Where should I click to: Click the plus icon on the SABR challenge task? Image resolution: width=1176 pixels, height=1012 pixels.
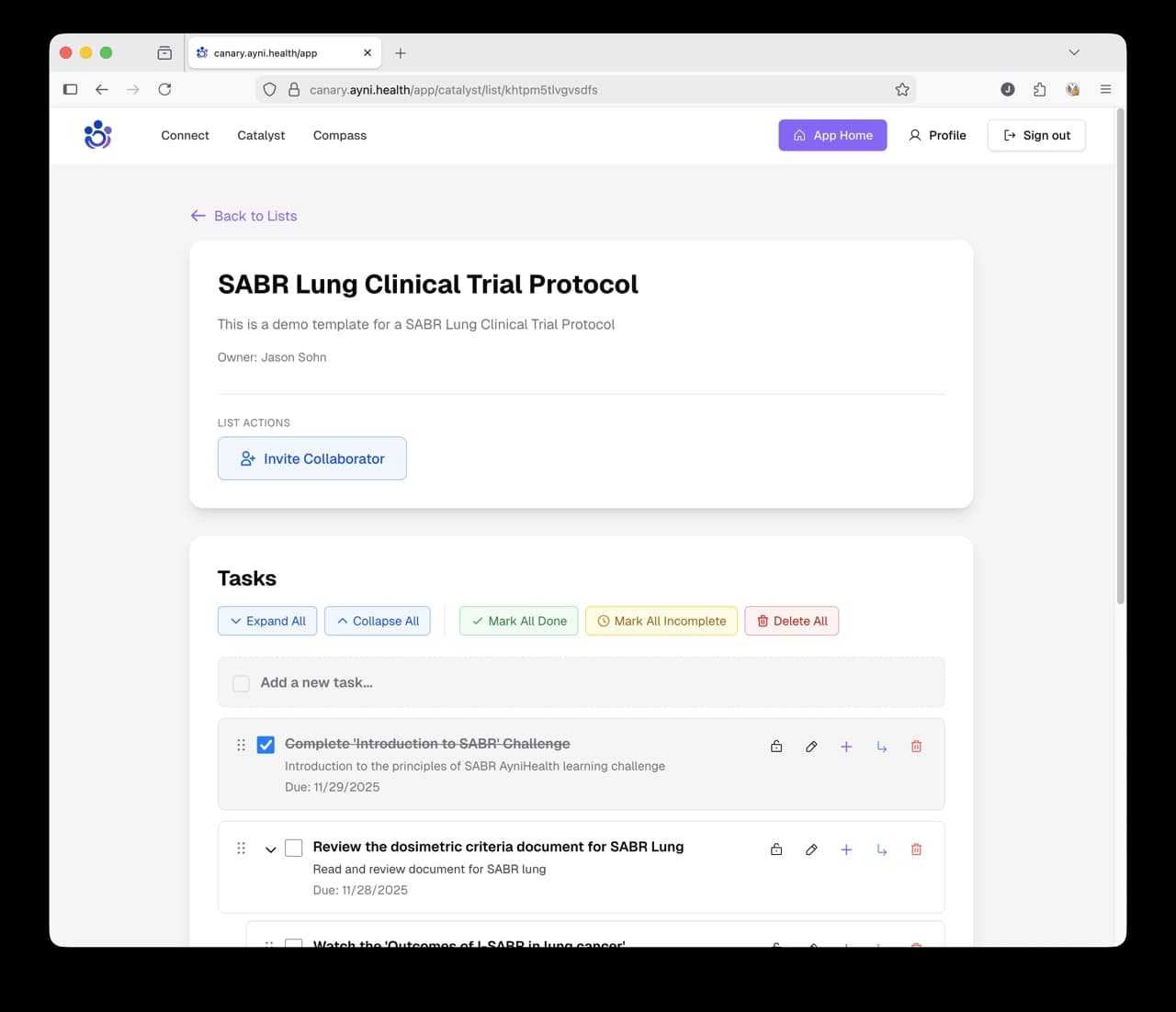pos(845,746)
